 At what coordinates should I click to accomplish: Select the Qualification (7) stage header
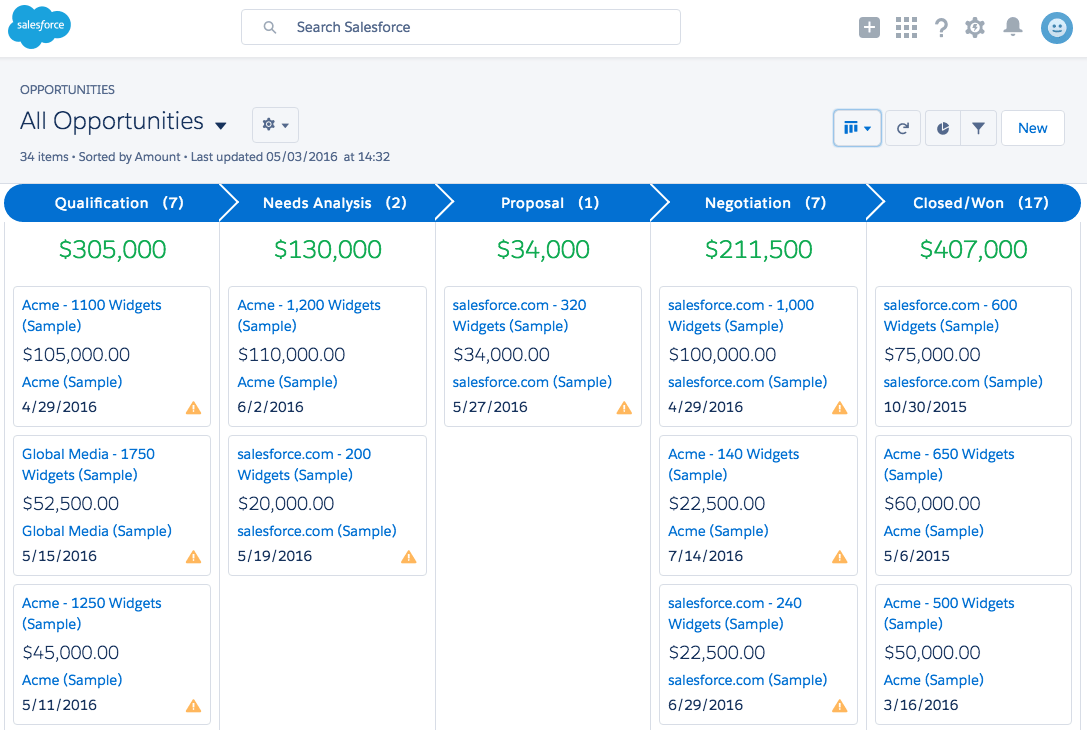(119, 203)
